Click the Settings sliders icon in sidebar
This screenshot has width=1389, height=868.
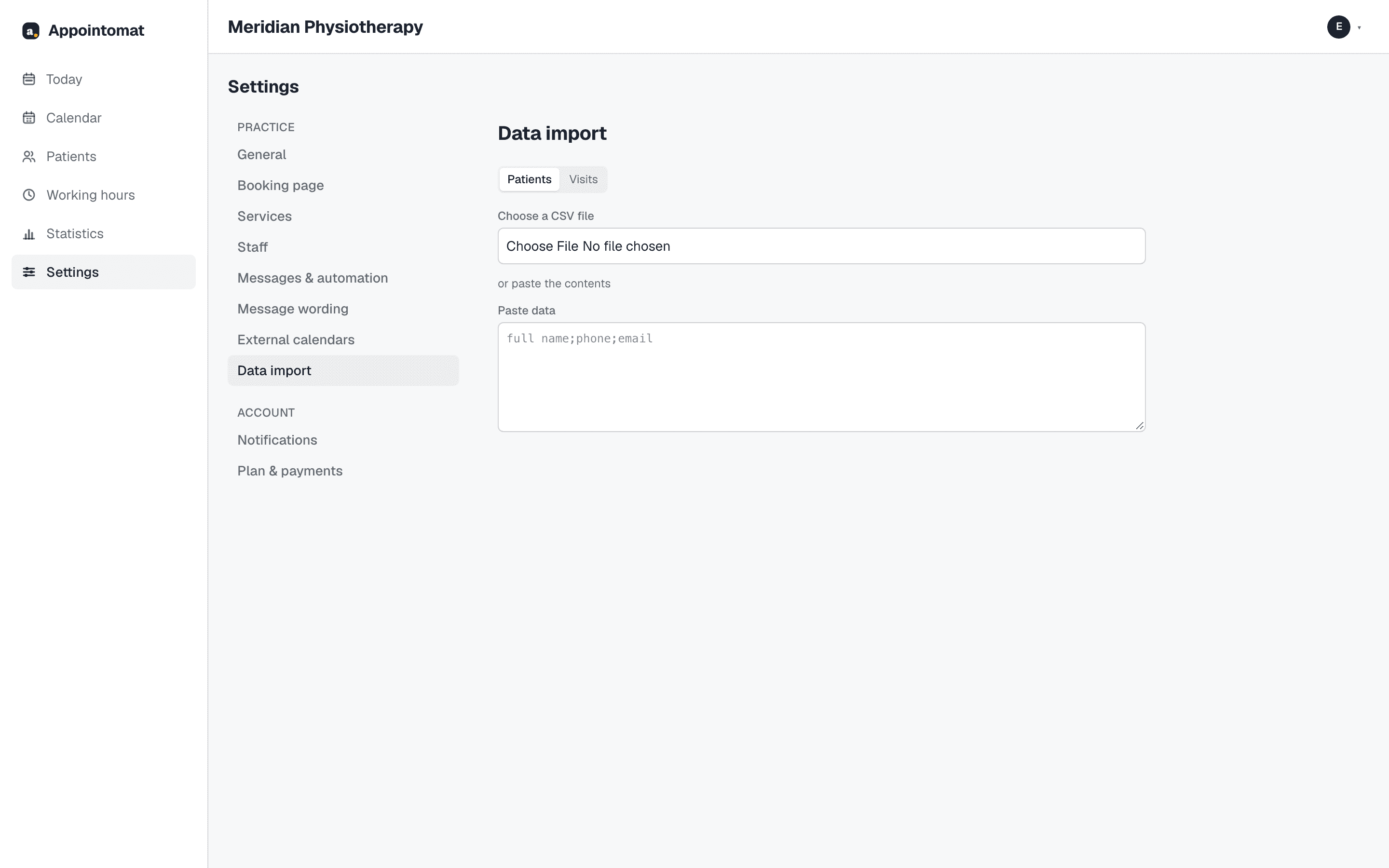click(29, 272)
